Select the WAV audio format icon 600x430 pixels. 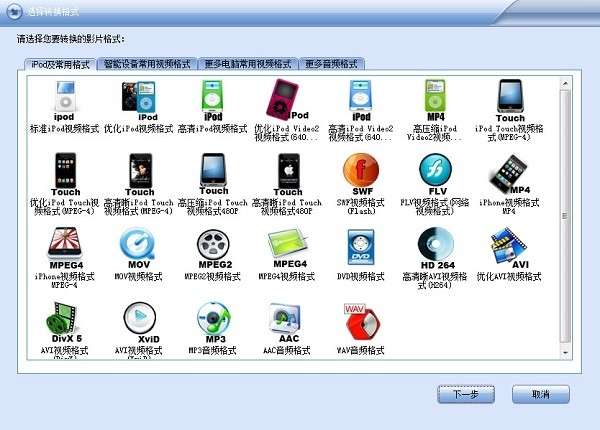362,322
